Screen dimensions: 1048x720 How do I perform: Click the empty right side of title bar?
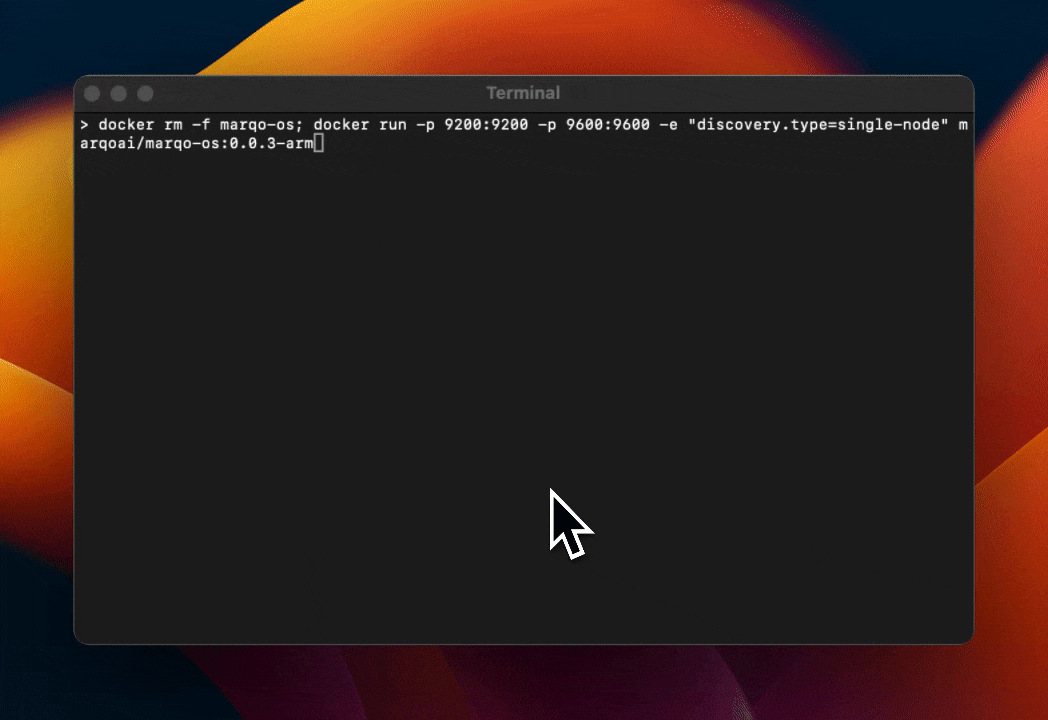800,93
